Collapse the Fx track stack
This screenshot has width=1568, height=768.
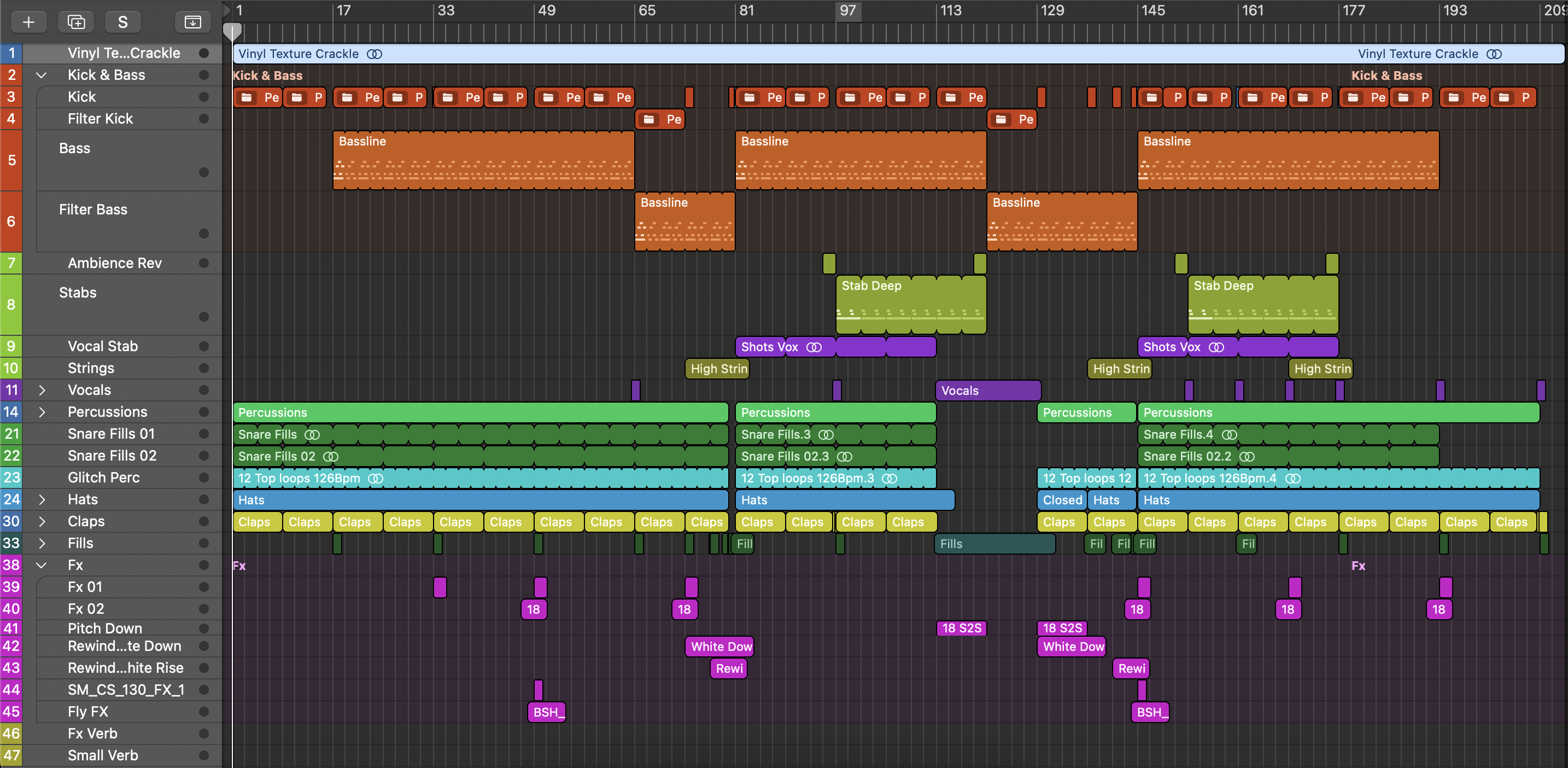(42, 565)
